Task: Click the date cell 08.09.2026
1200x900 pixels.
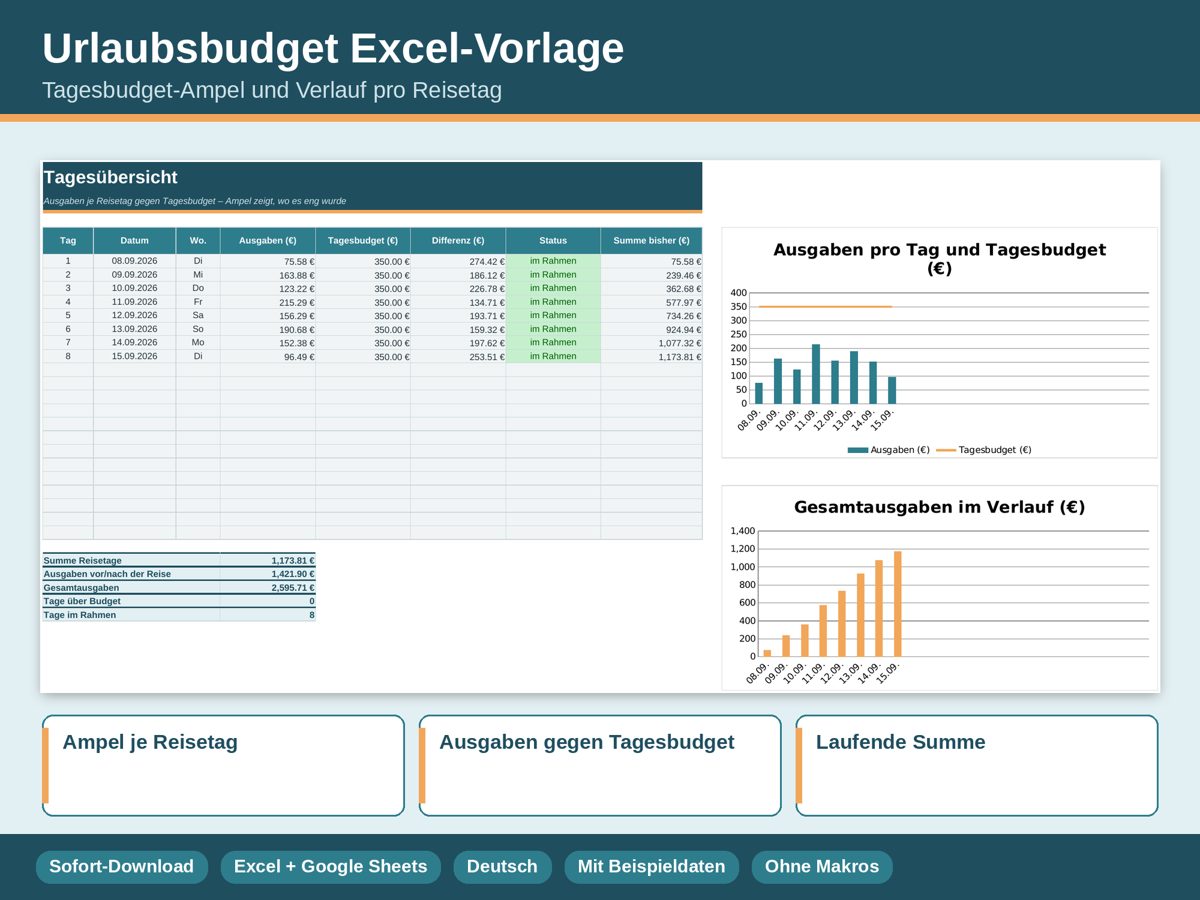Action: [x=135, y=261]
